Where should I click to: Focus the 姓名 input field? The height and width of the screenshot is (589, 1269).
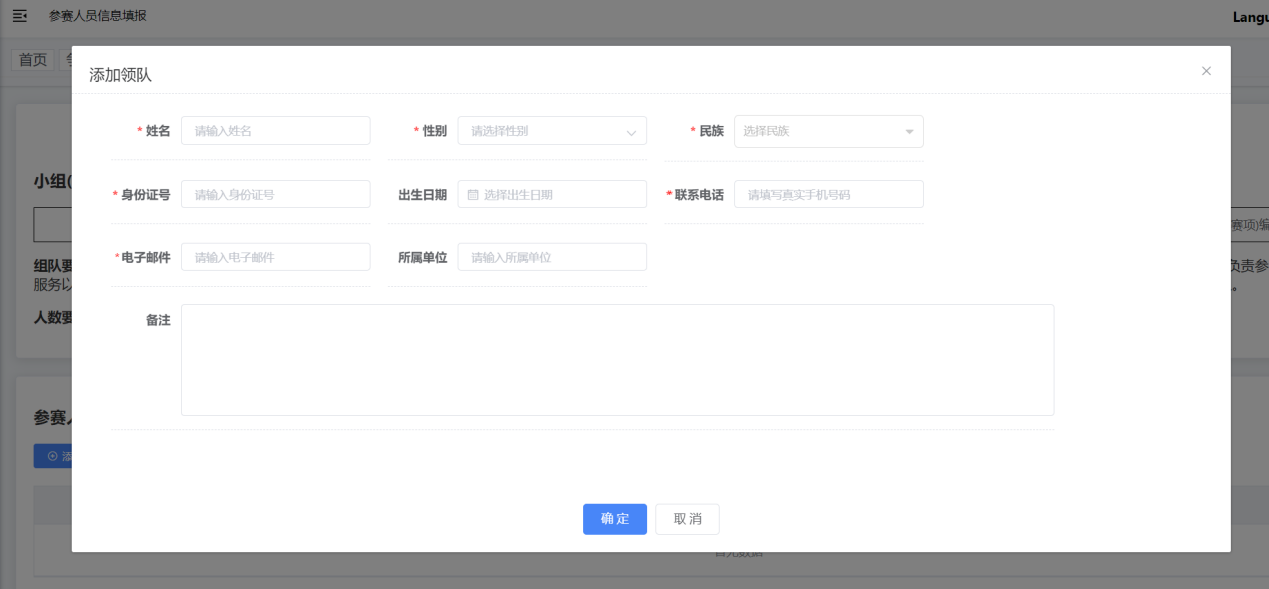276,131
